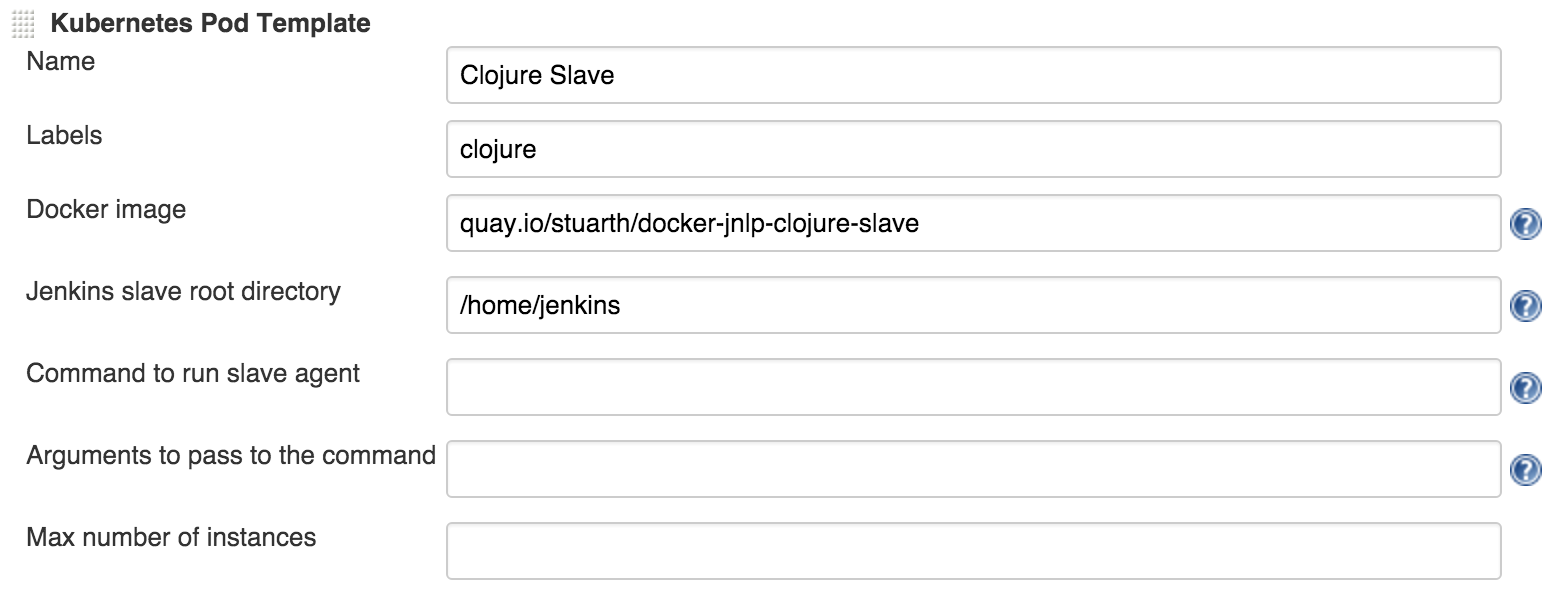
Task: Focus the Name field containing Clojure Slave
Action: click(973, 75)
